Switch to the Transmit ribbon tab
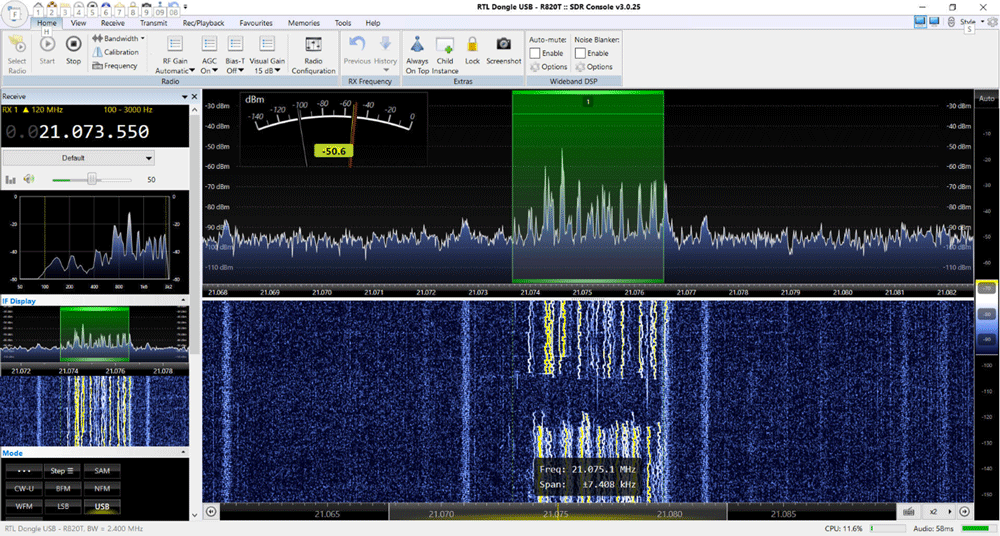 click(154, 23)
